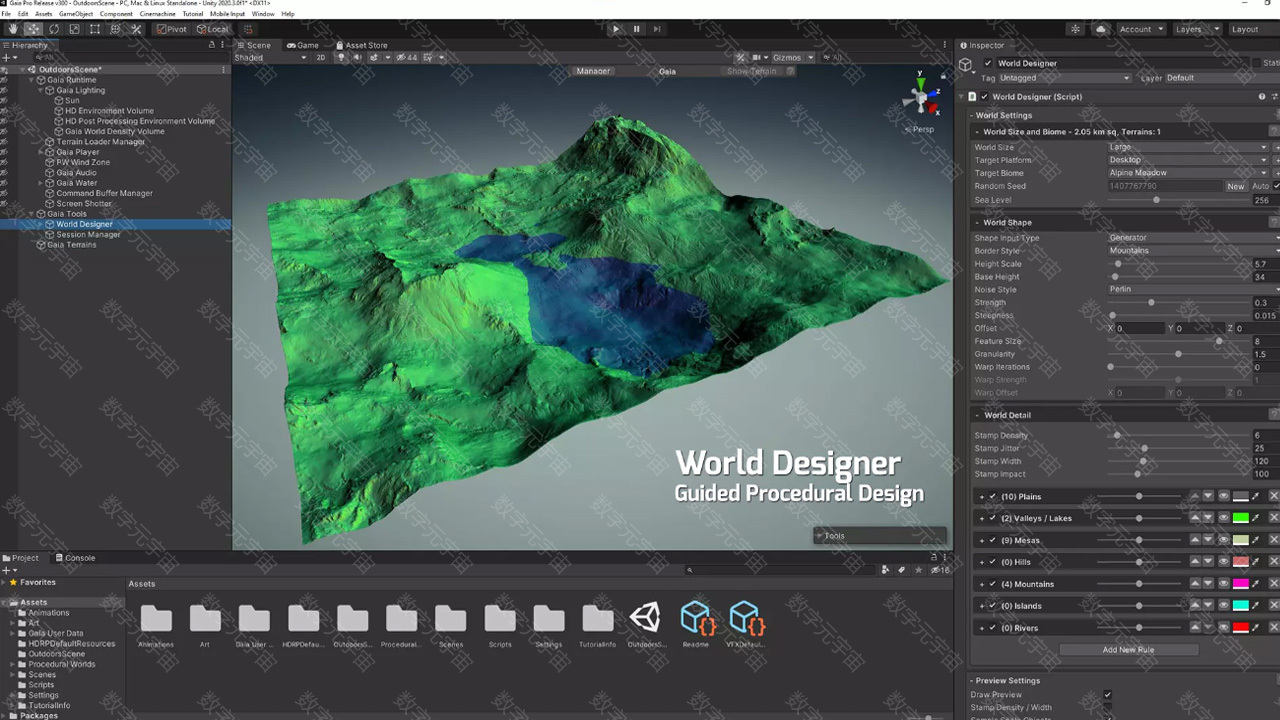Image resolution: width=1280 pixels, height=720 pixels.
Task: Toggle scene audio speaker icon
Action: (356, 58)
